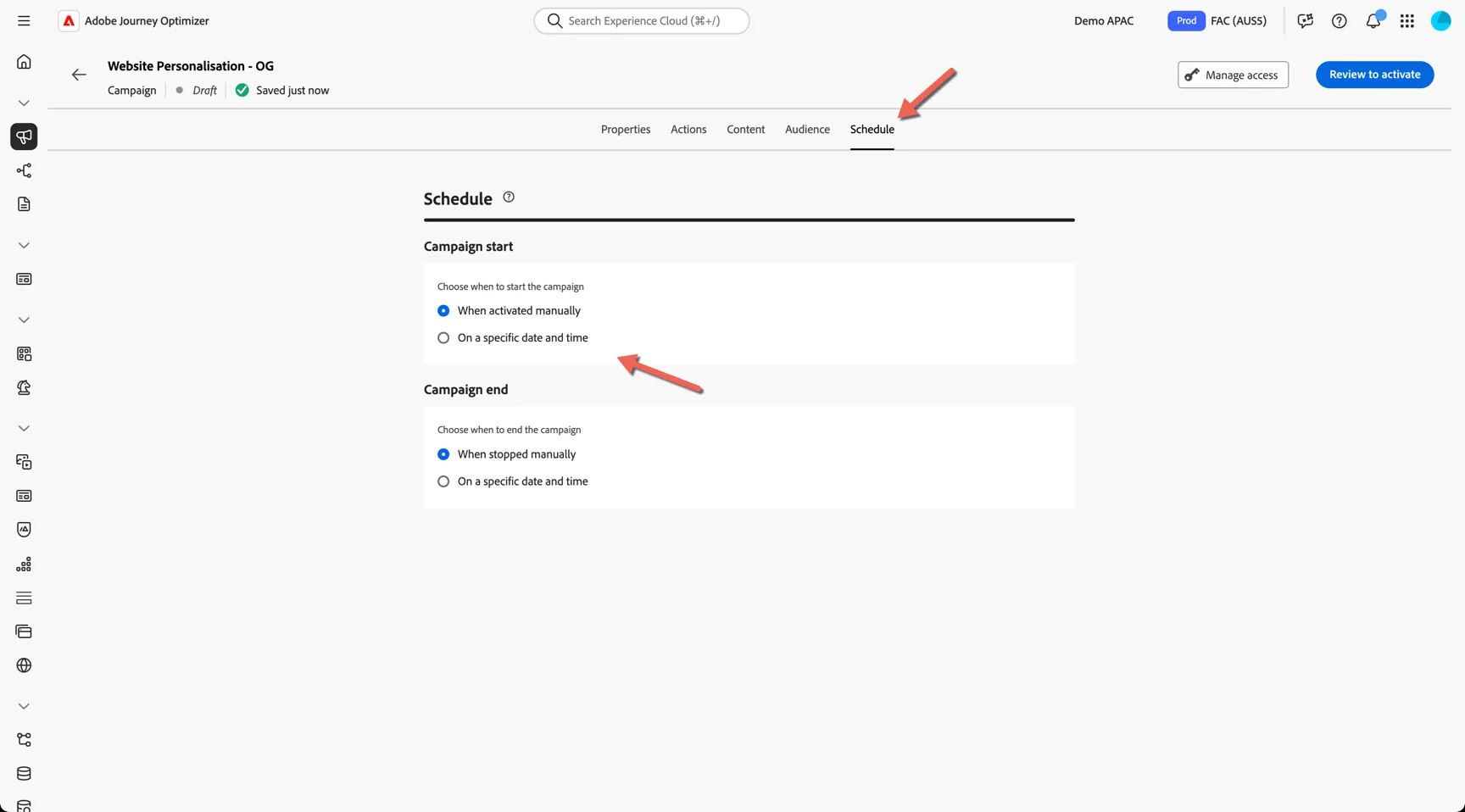Collapse the sidebar chevron above the media assets icon
Image resolution: width=1465 pixels, height=812 pixels.
tap(24, 428)
